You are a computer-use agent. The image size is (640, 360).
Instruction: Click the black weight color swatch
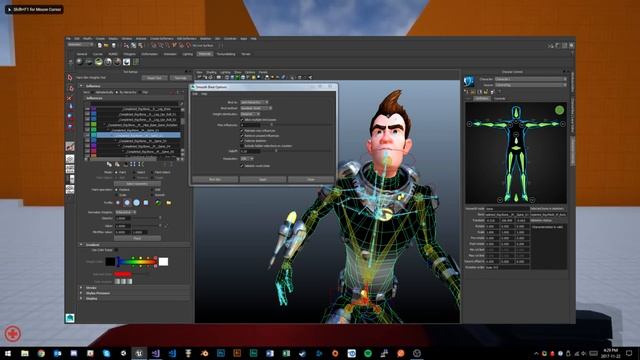click(110, 262)
